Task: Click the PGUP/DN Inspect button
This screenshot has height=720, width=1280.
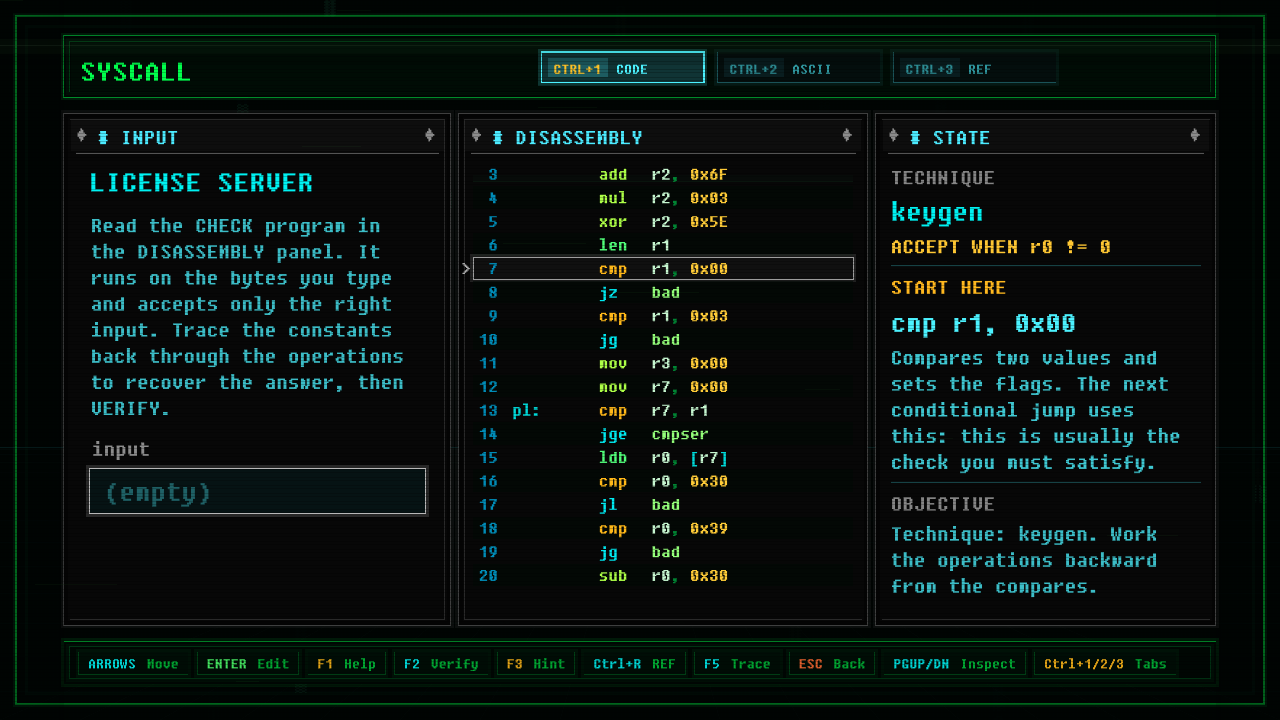Action: (x=954, y=664)
